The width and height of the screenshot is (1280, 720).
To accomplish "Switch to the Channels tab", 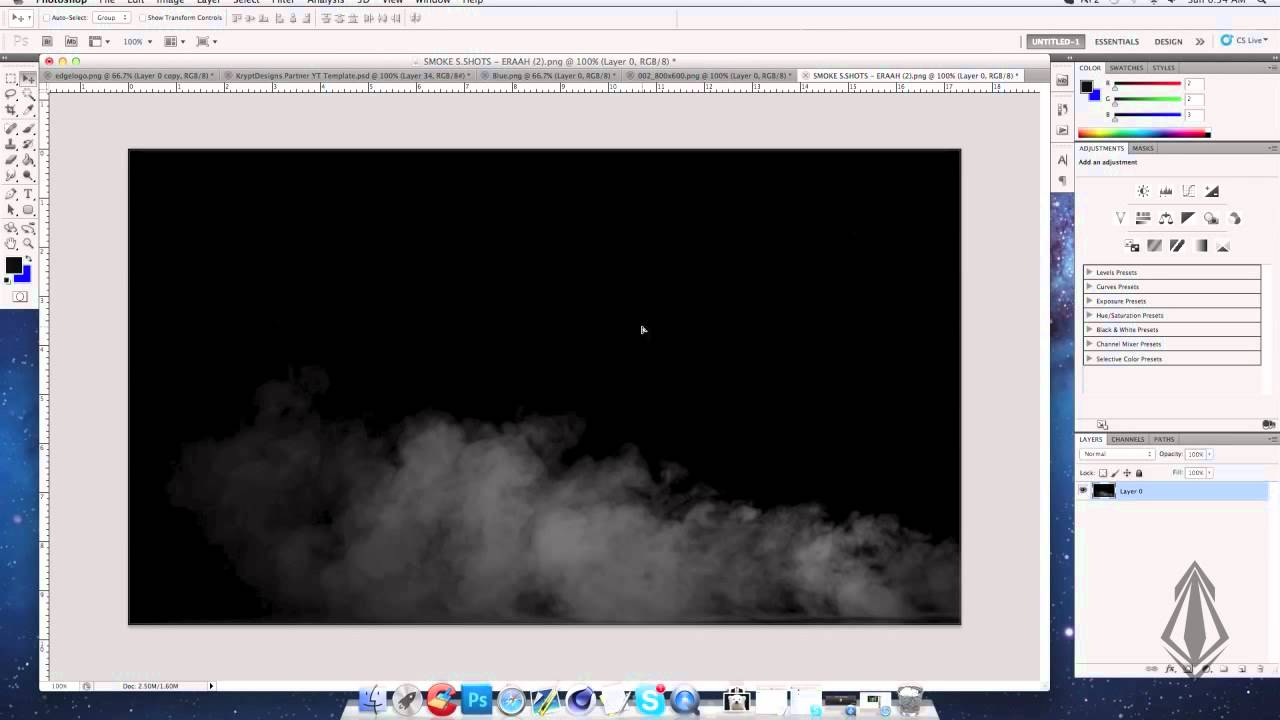I will click(x=1128, y=439).
